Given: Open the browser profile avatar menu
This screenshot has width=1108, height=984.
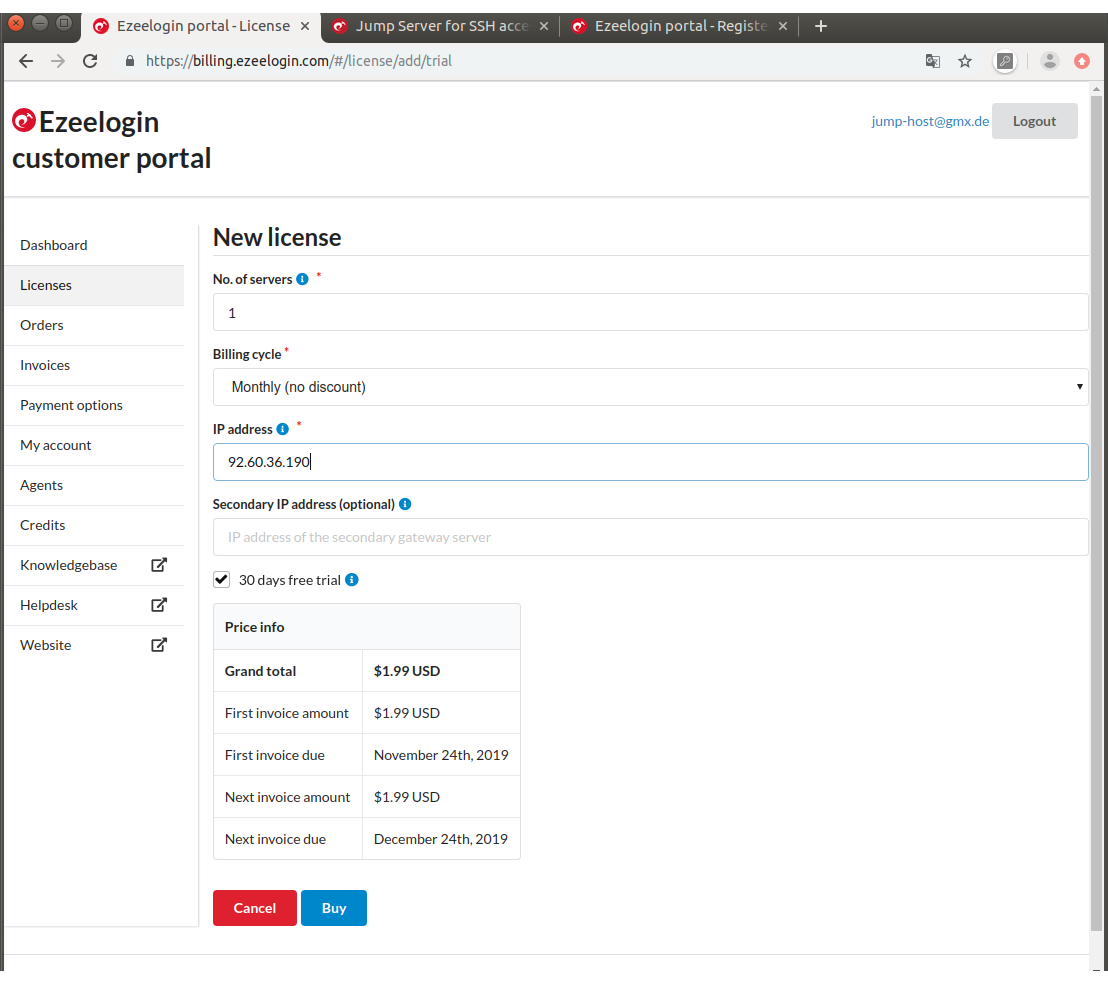Looking at the screenshot, I should pos(1049,61).
